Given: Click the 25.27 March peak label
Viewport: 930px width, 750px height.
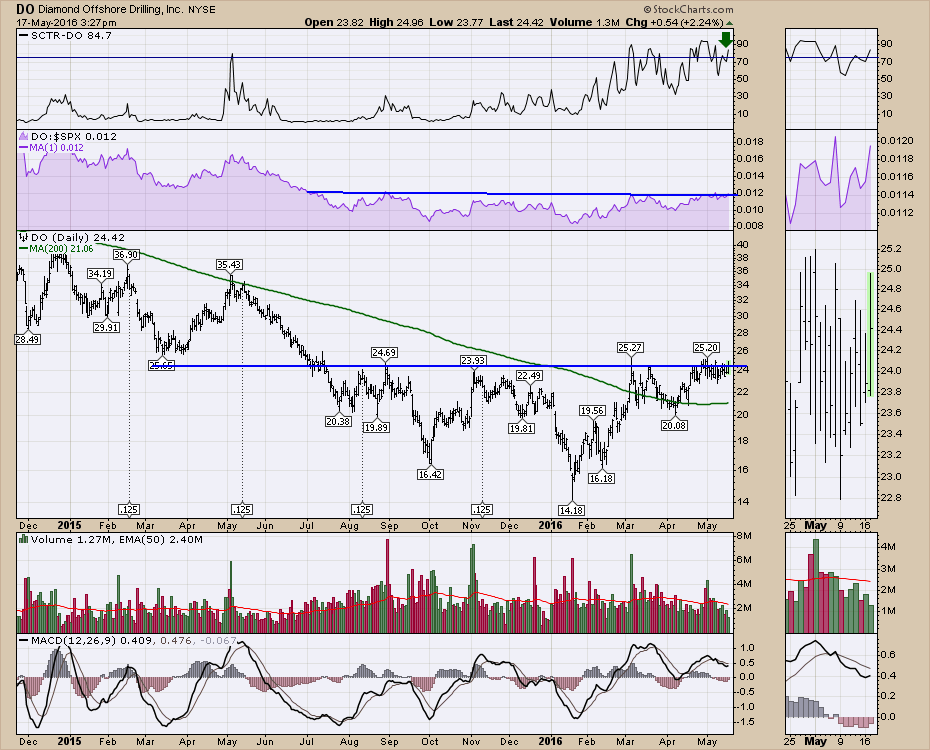Looking at the screenshot, I should [x=629, y=347].
